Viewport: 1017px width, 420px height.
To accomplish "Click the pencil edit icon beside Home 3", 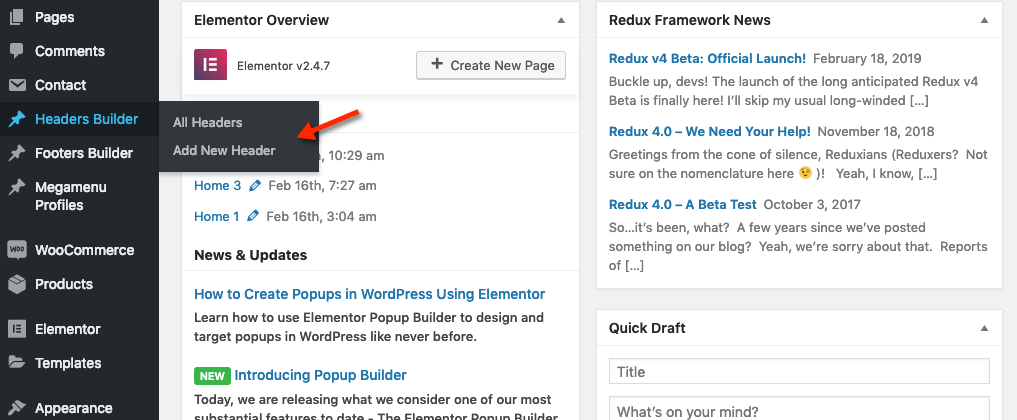I will coord(255,186).
